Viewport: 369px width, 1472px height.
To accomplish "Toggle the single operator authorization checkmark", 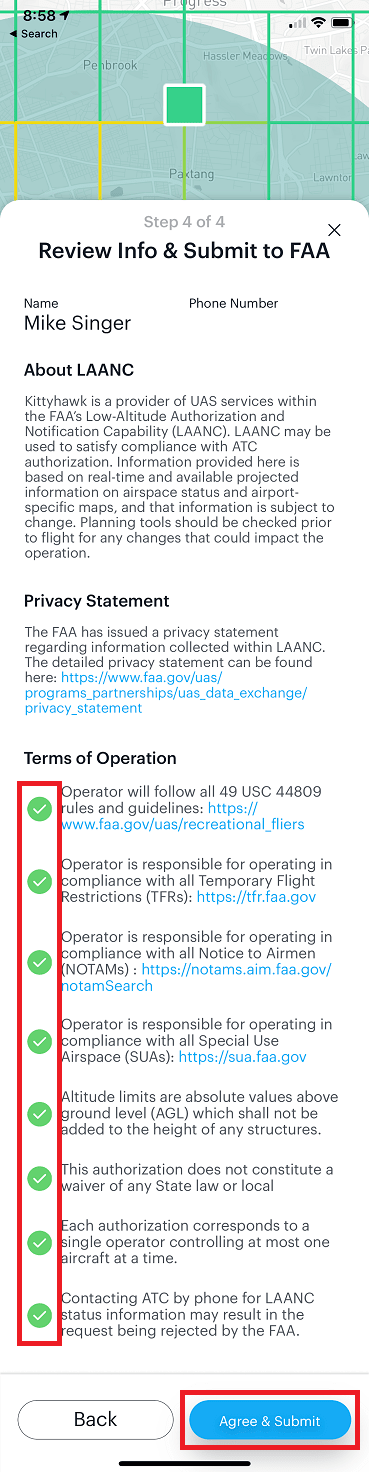I will [39, 1242].
